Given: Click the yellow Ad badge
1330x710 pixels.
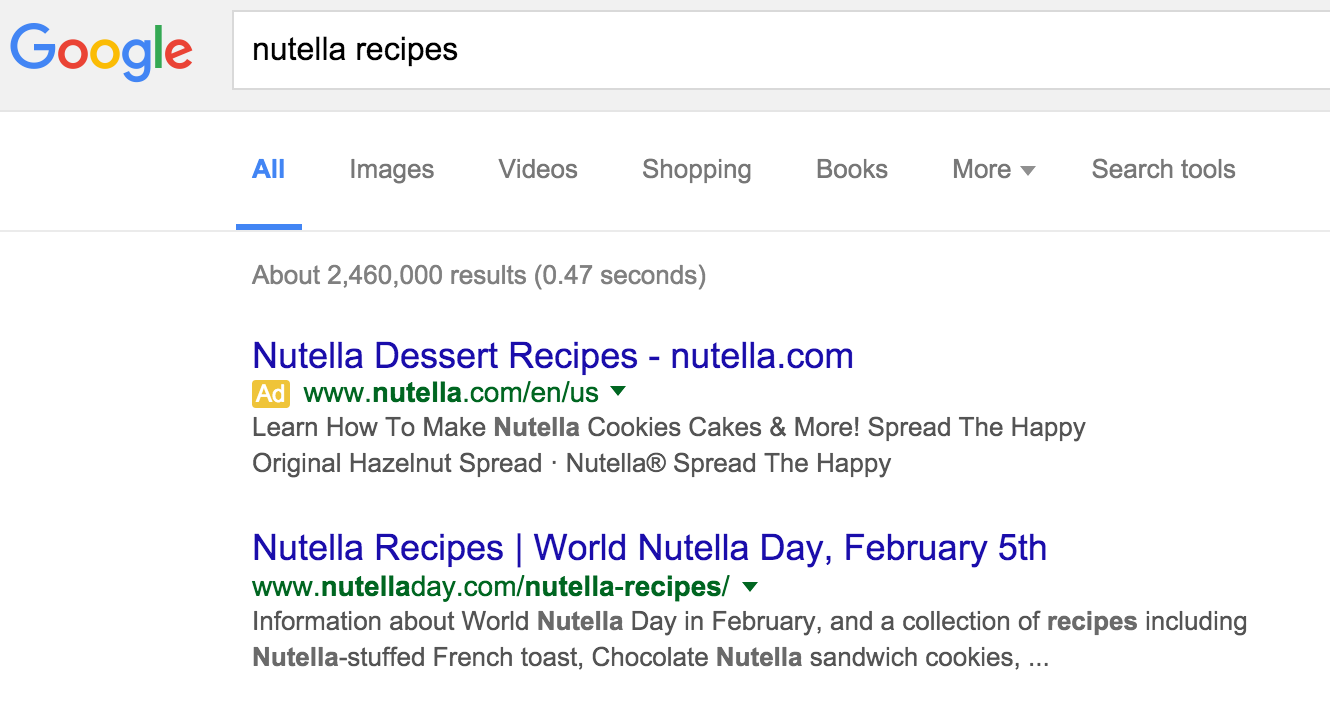Looking at the screenshot, I should [x=270, y=393].
